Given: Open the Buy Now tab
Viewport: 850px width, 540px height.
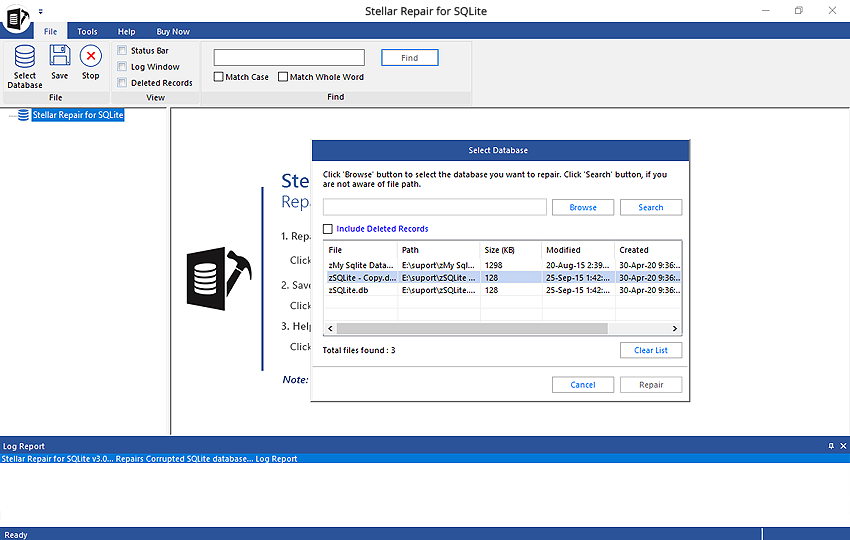Looking at the screenshot, I should click(173, 31).
